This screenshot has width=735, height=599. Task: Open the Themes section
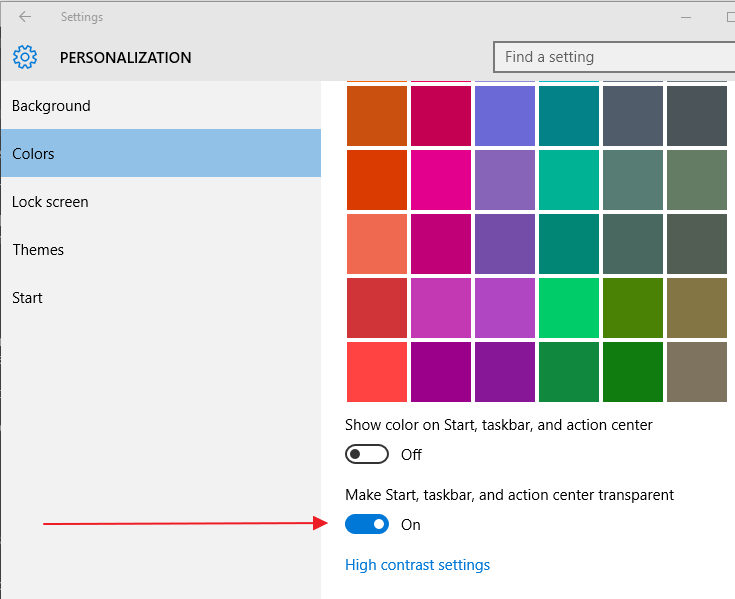pyautogui.click(x=38, y=250)
